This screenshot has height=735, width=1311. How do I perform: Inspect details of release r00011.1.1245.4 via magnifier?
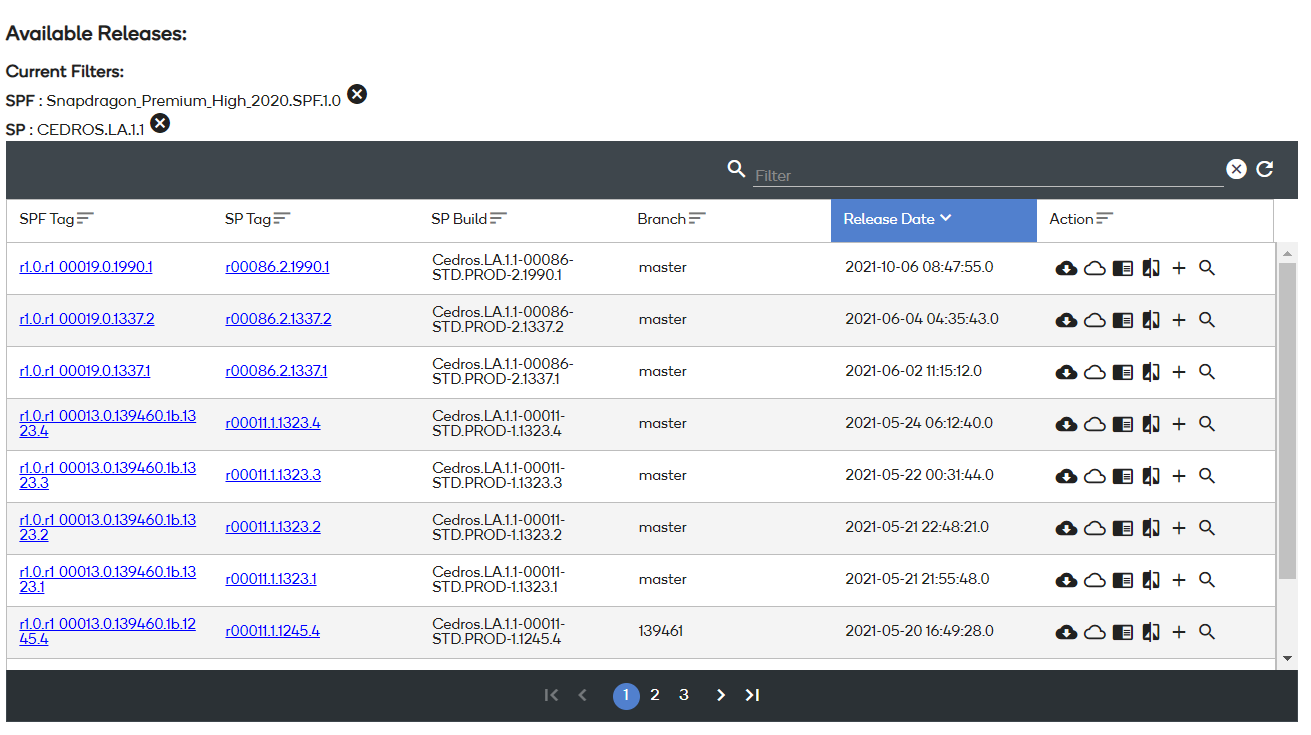pyautogui.click(x=1207, y=632)
